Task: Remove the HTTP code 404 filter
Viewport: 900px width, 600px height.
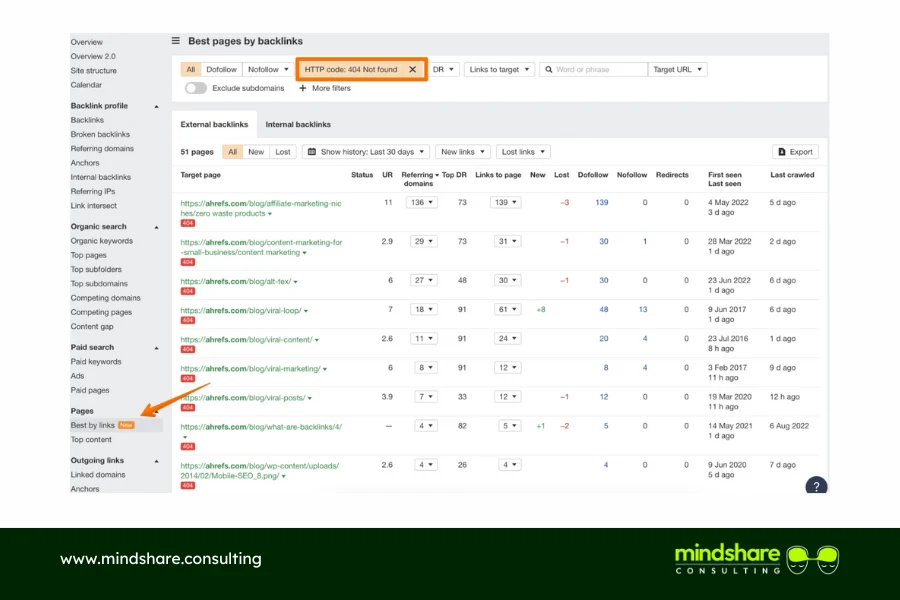Action: click(412, 69)
